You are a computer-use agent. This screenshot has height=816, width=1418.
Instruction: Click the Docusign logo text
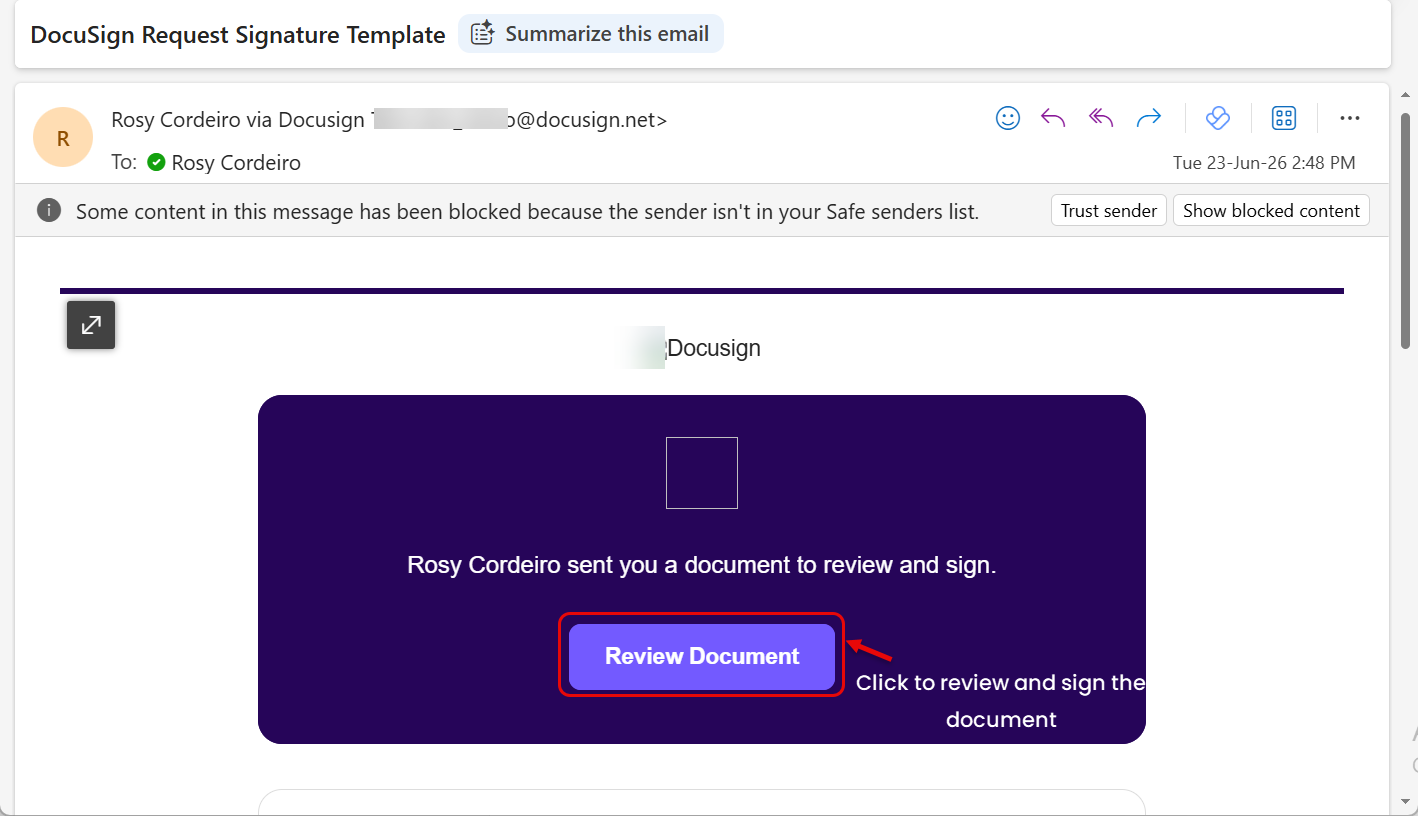point(713,348)
